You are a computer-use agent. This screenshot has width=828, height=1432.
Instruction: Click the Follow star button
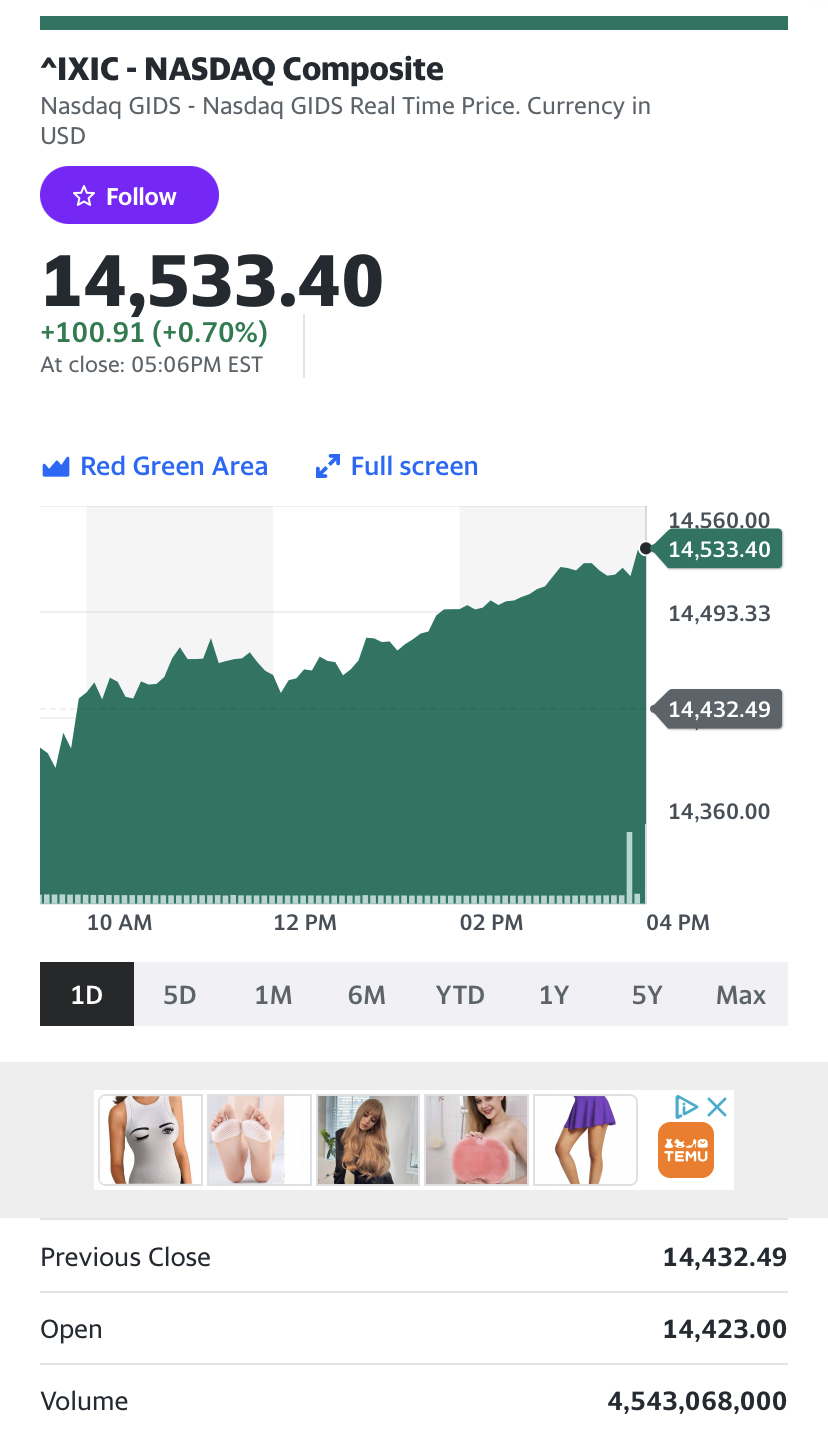[129, 195]
